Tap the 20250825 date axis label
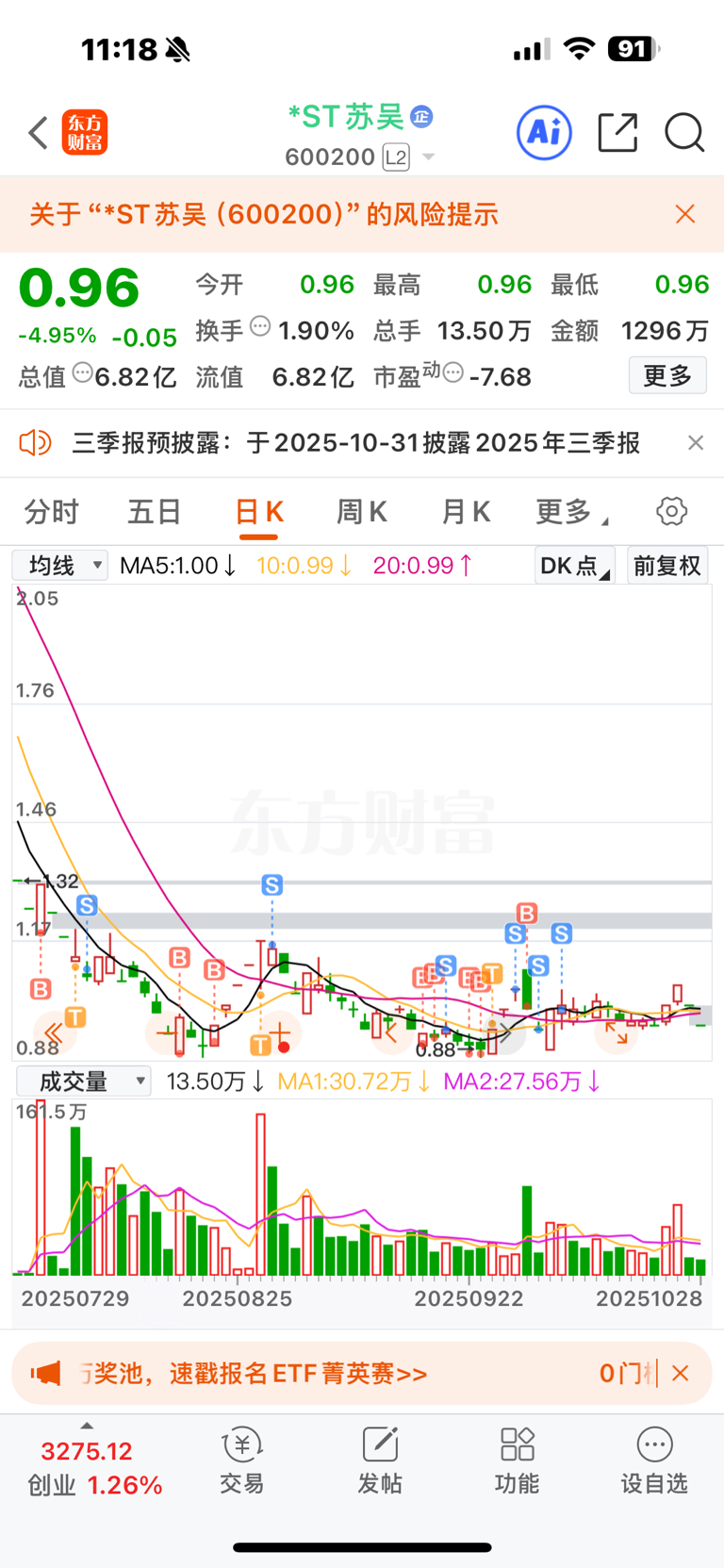Screen dimensions: 724x1568 tap(237, 1298)
